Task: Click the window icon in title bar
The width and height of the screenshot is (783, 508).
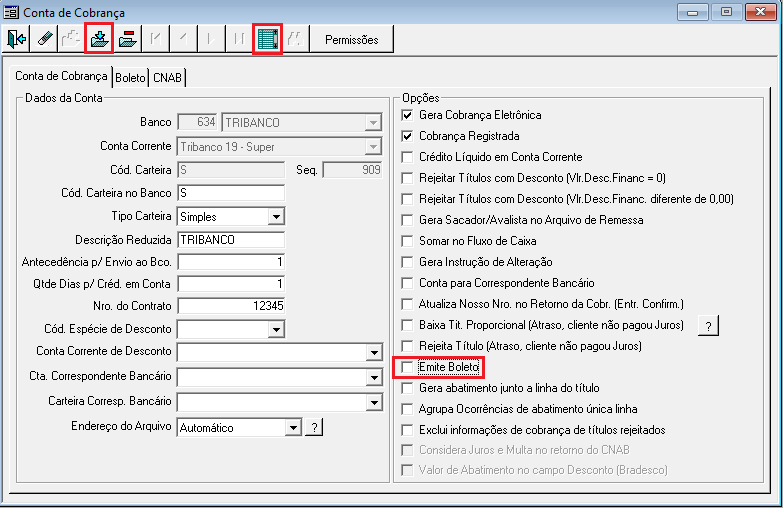Action: pos(11,12)
